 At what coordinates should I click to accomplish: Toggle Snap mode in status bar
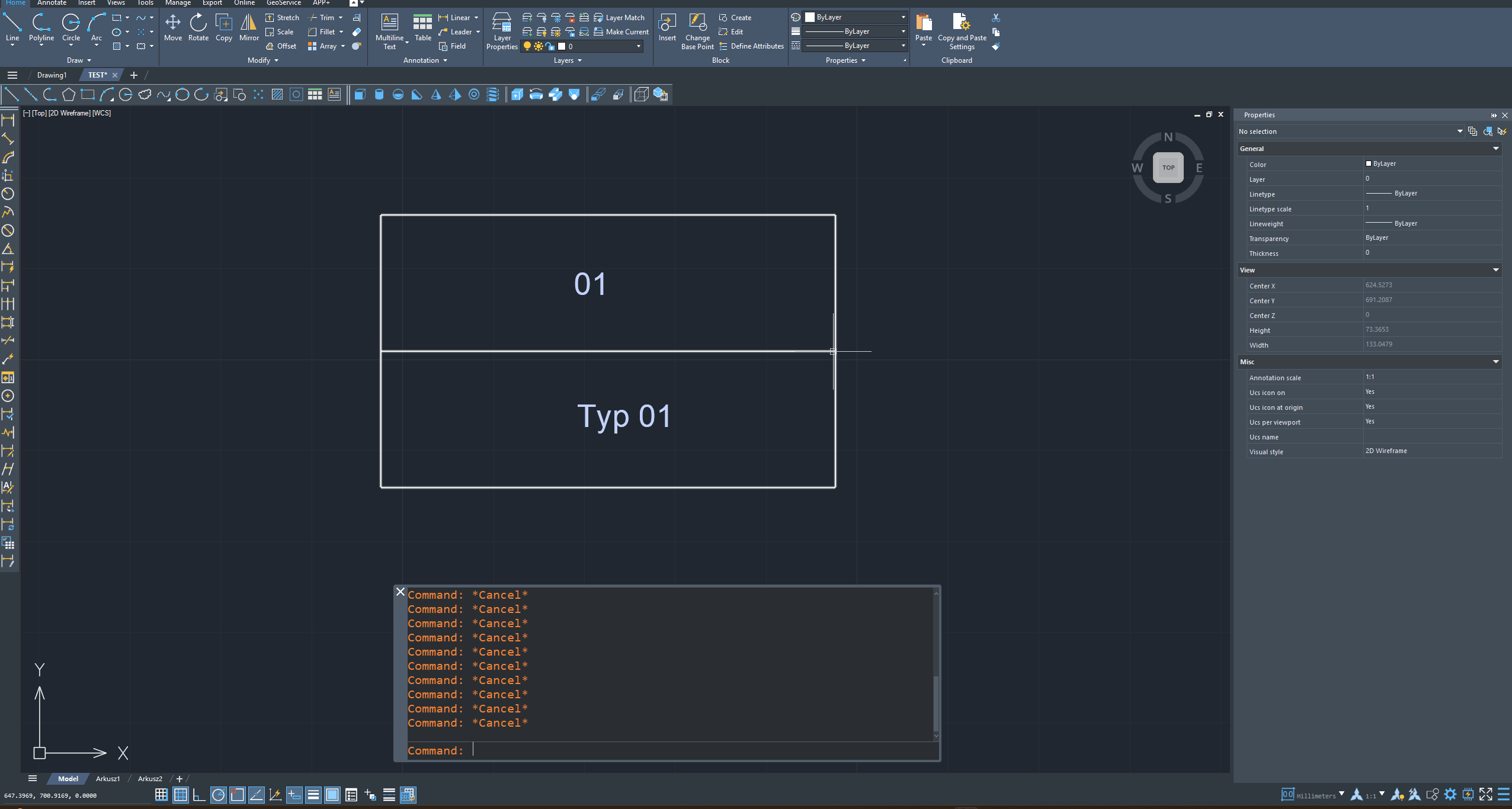(x=161, y=795)
